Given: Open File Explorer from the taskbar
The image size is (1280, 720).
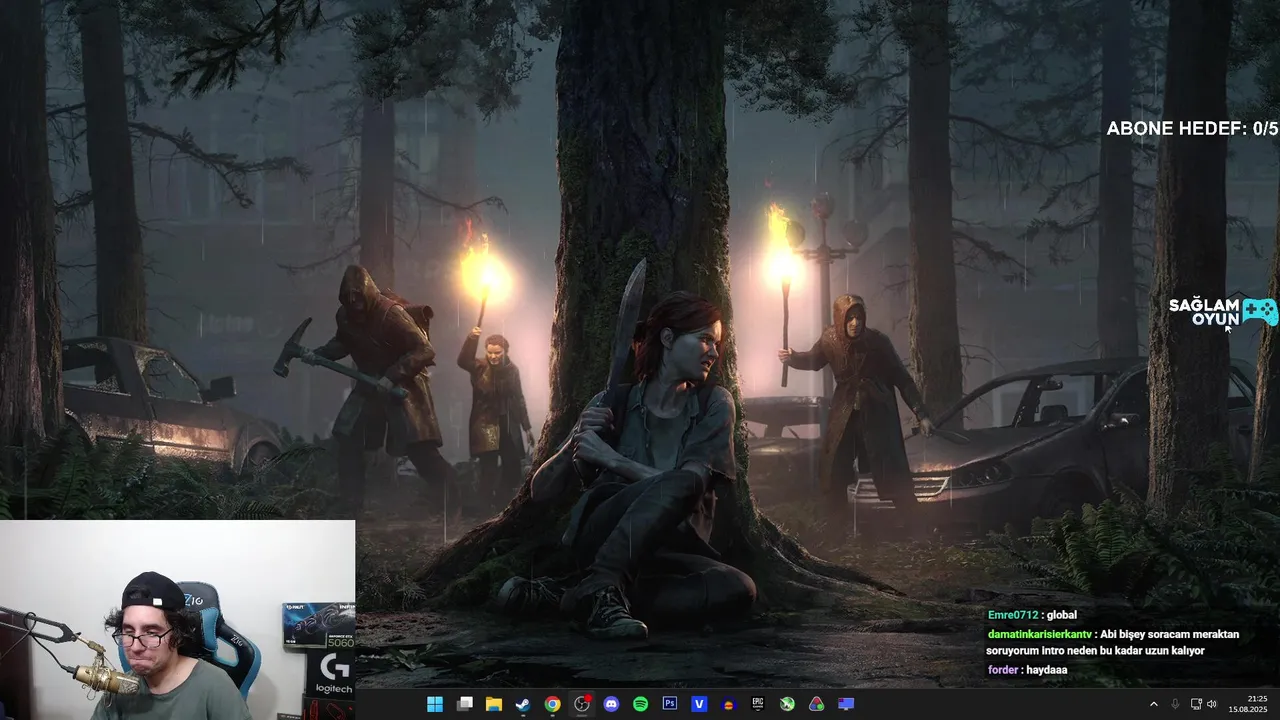Looking at the screenshot, I should [x=493, y=704].
